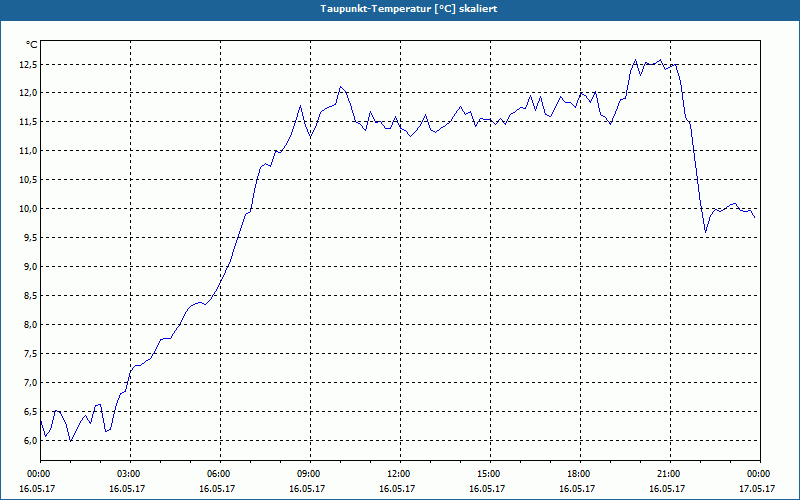Pick the 10,0 y-axis label
This screenshot has height=500, width=800.
coord(28,209)
